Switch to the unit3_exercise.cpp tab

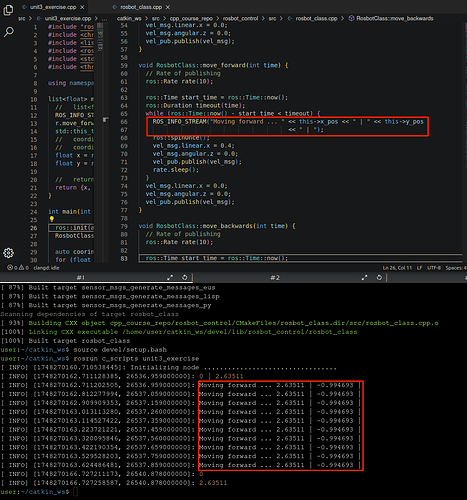(x=53, y=7)
